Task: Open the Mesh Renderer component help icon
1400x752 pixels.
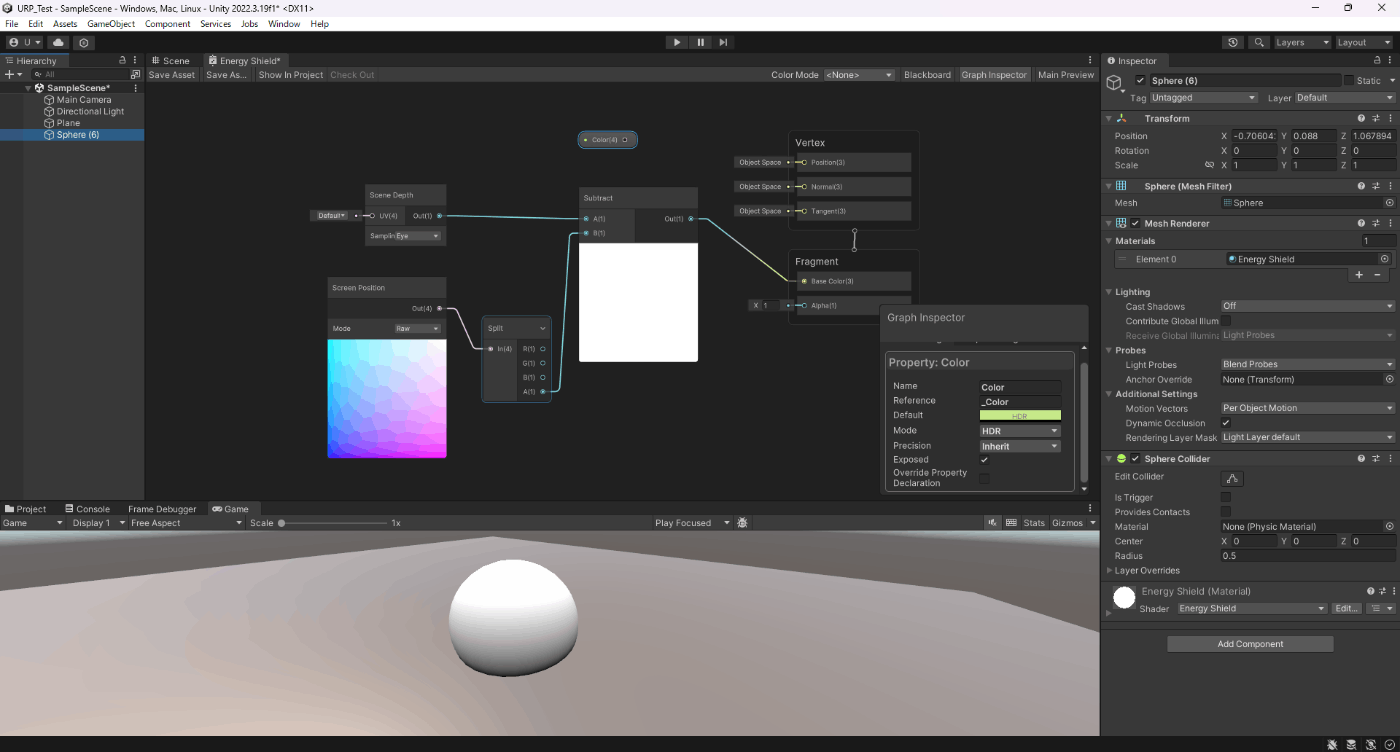Action: point(1361,223)
